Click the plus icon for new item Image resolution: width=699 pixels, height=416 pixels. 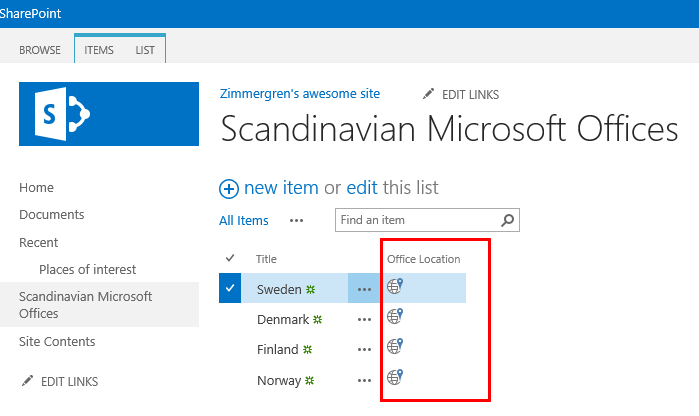click(x=229, y=189)
